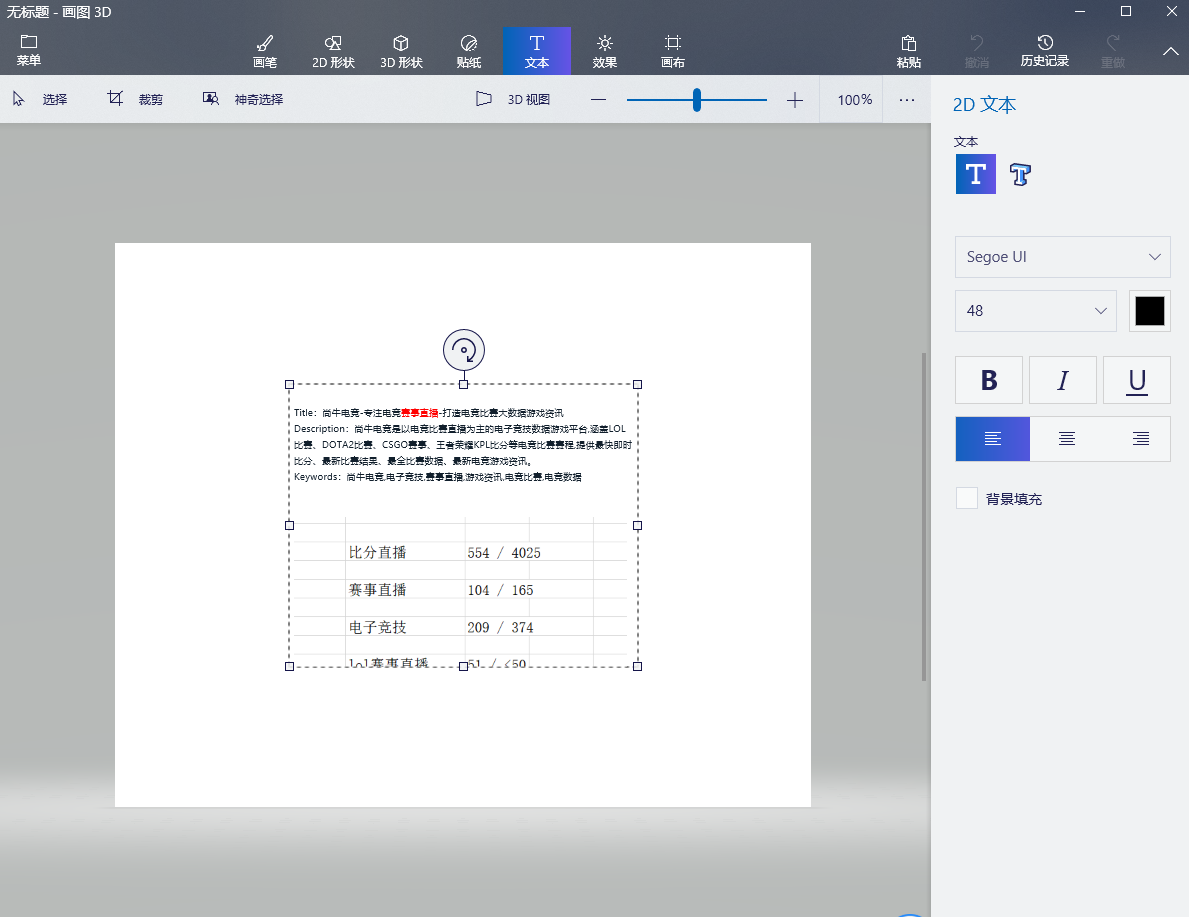Toggle italic I formatting
Viewport: 1189px width, 917px height.
[1062, 380]
